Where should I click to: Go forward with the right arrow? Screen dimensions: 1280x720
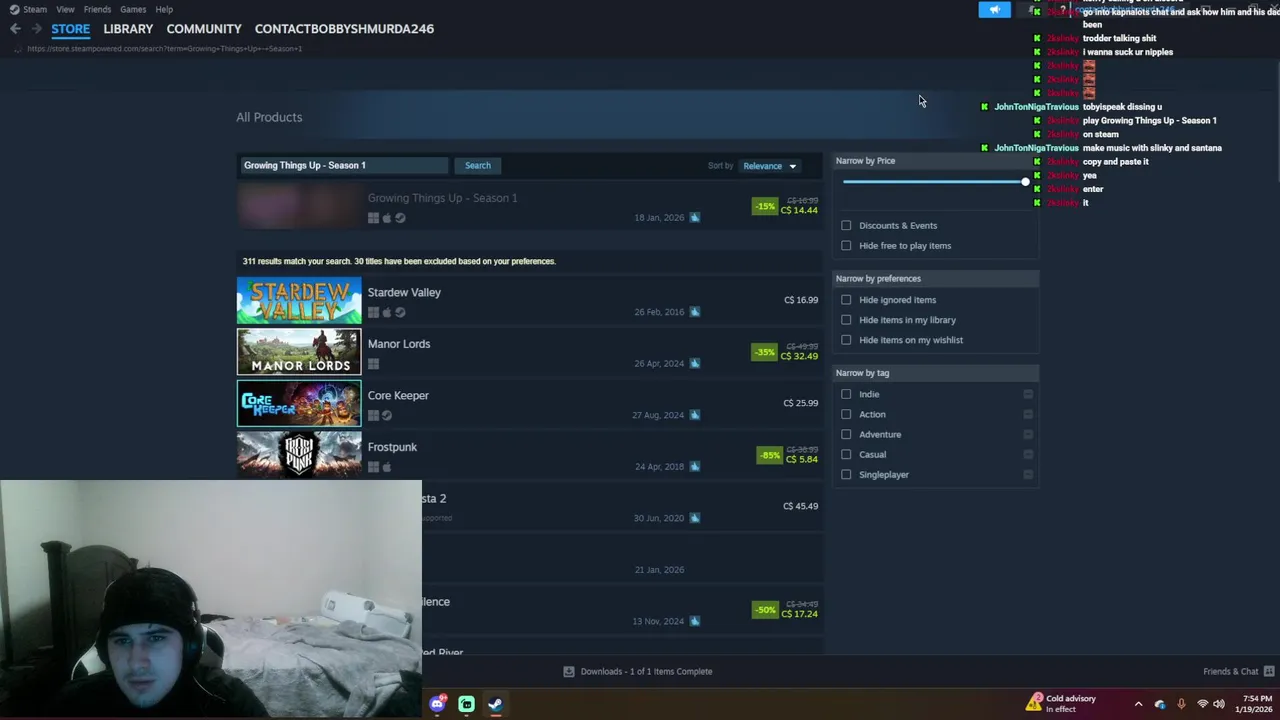[x=37, y=29]
